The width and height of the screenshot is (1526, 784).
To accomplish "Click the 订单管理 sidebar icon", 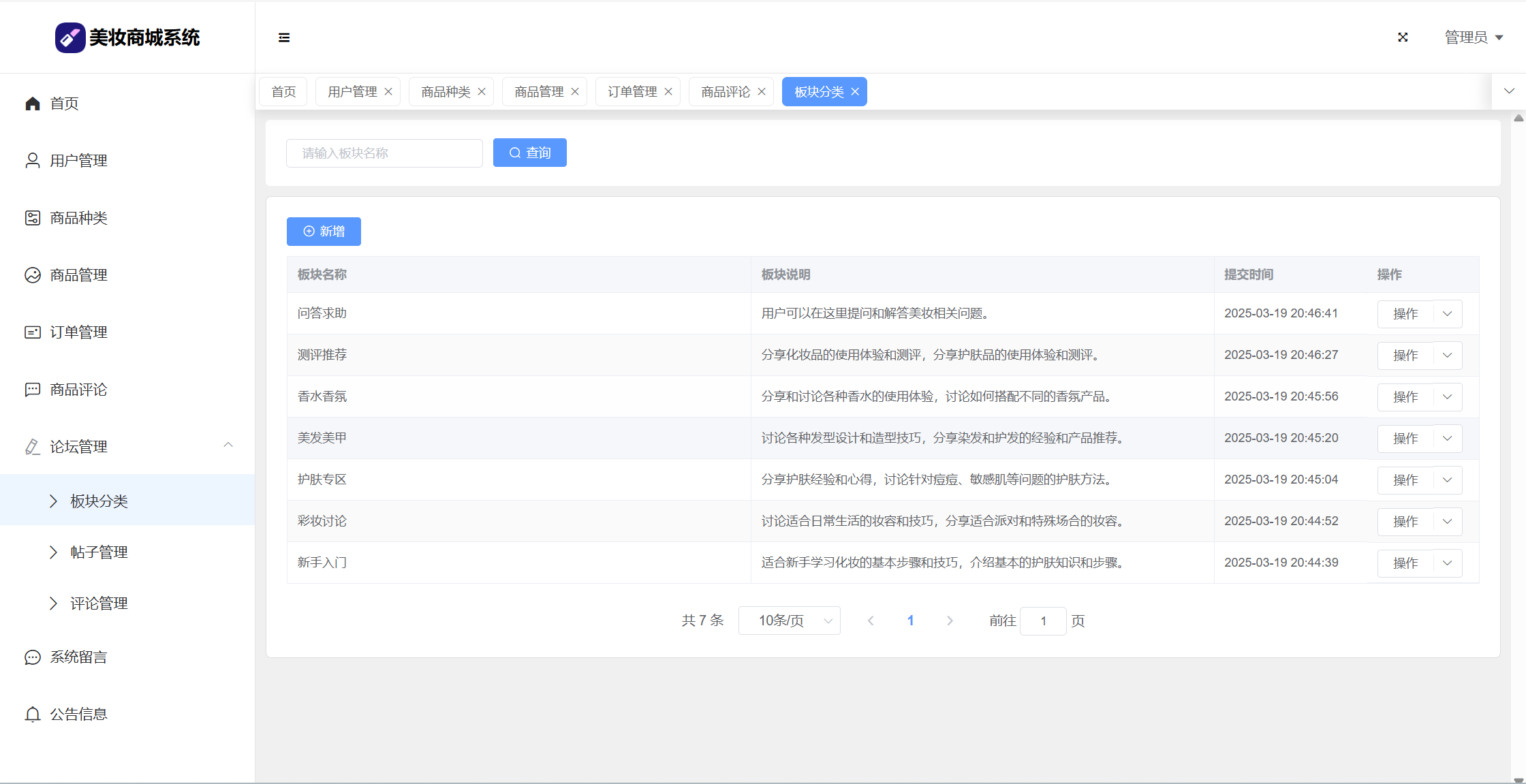I will 33,332.
